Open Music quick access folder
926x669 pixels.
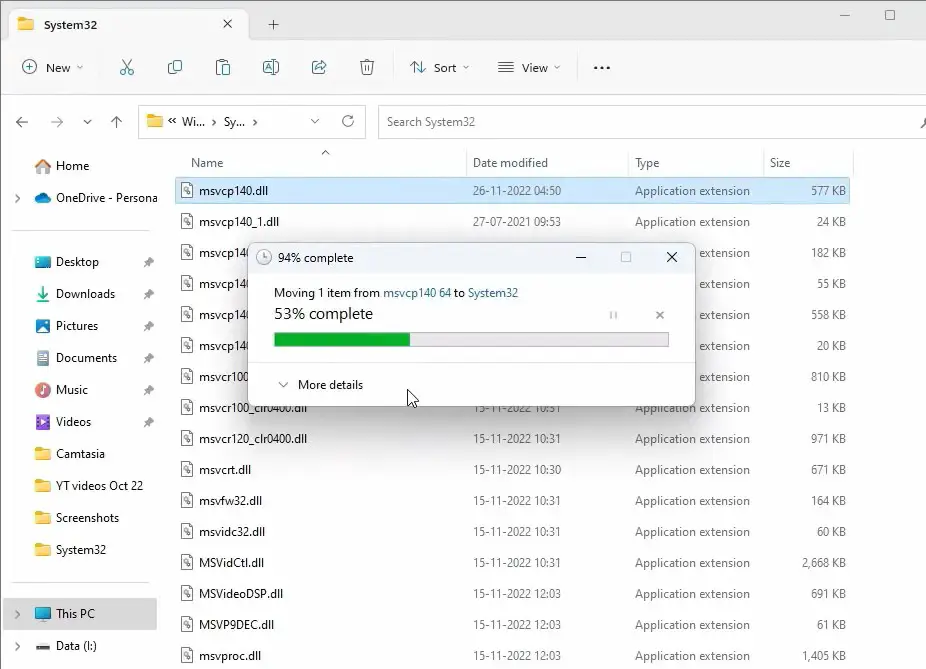pyautogui.click(x=61, y=390)
